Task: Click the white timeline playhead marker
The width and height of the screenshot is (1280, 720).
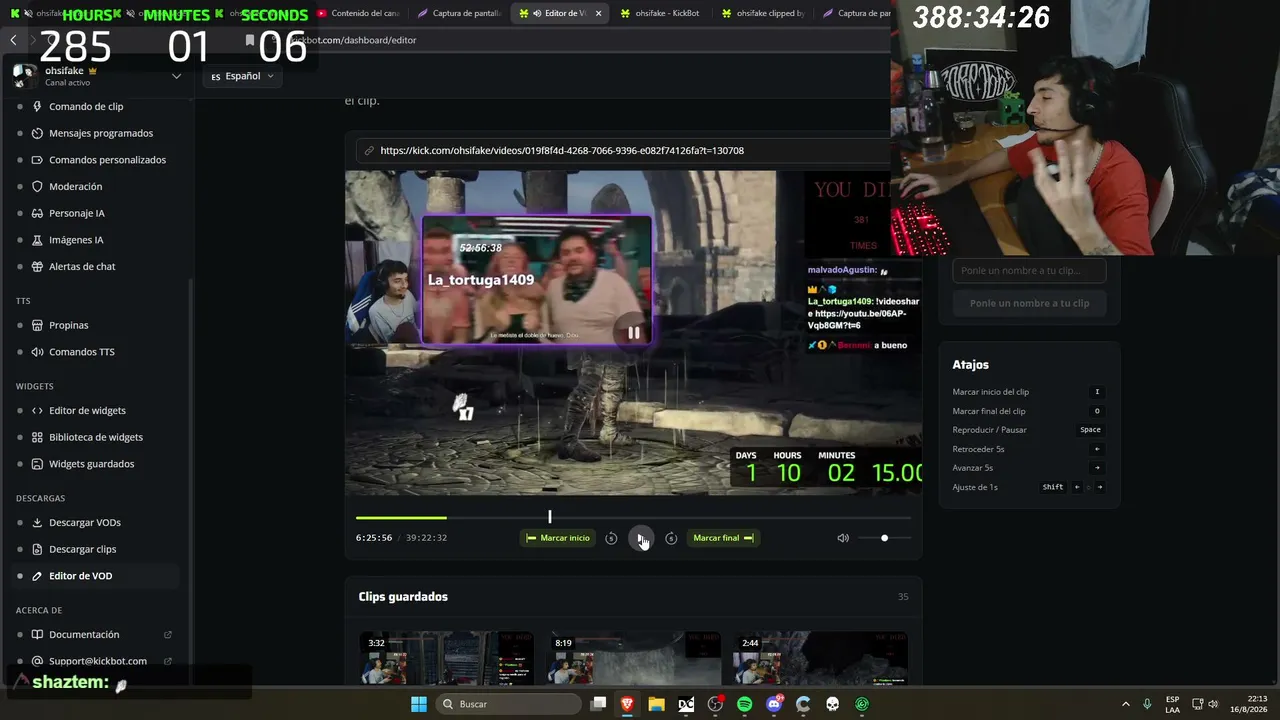Action: coord(549,517)
